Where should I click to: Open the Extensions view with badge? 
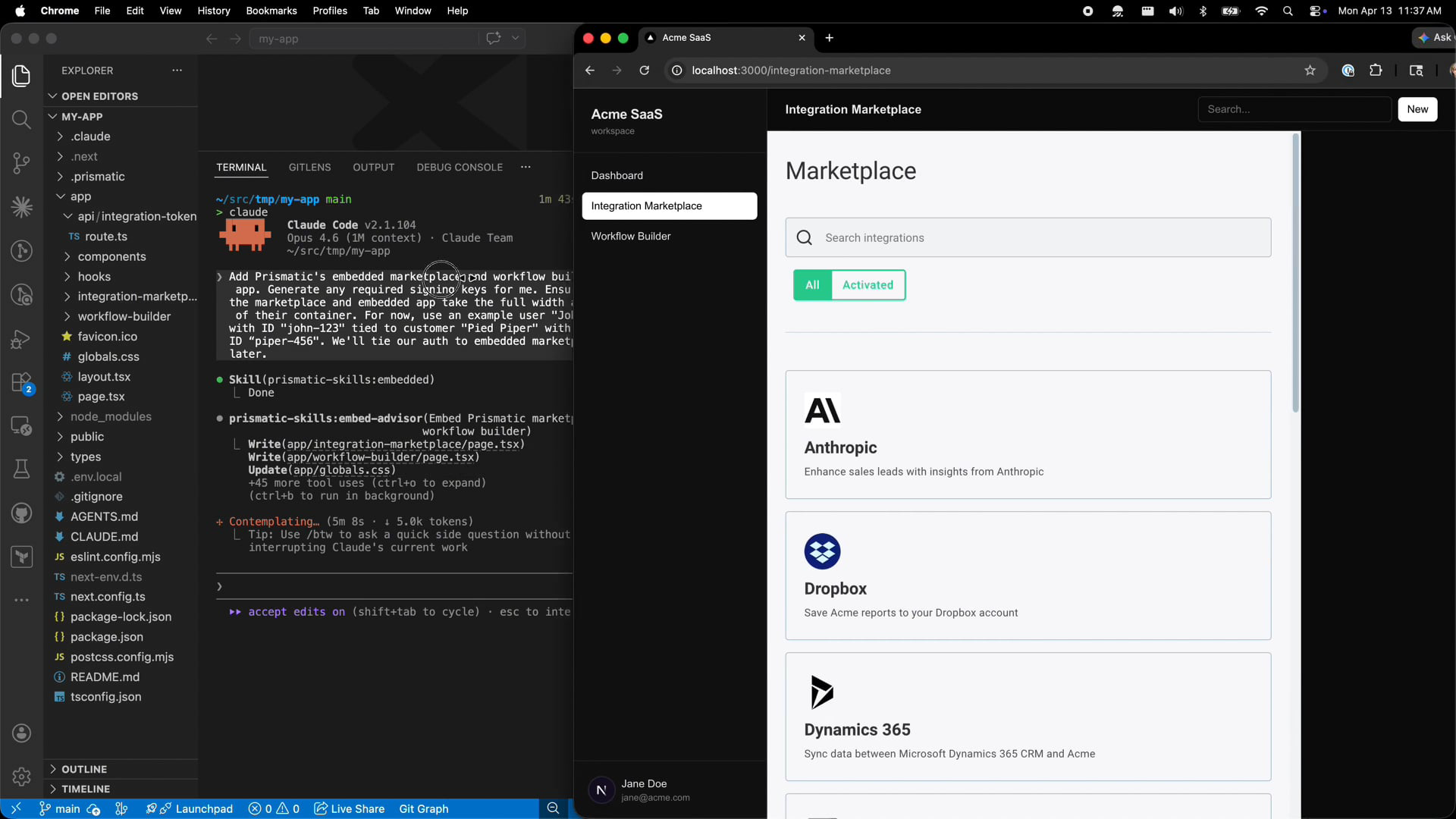(21, 382)
